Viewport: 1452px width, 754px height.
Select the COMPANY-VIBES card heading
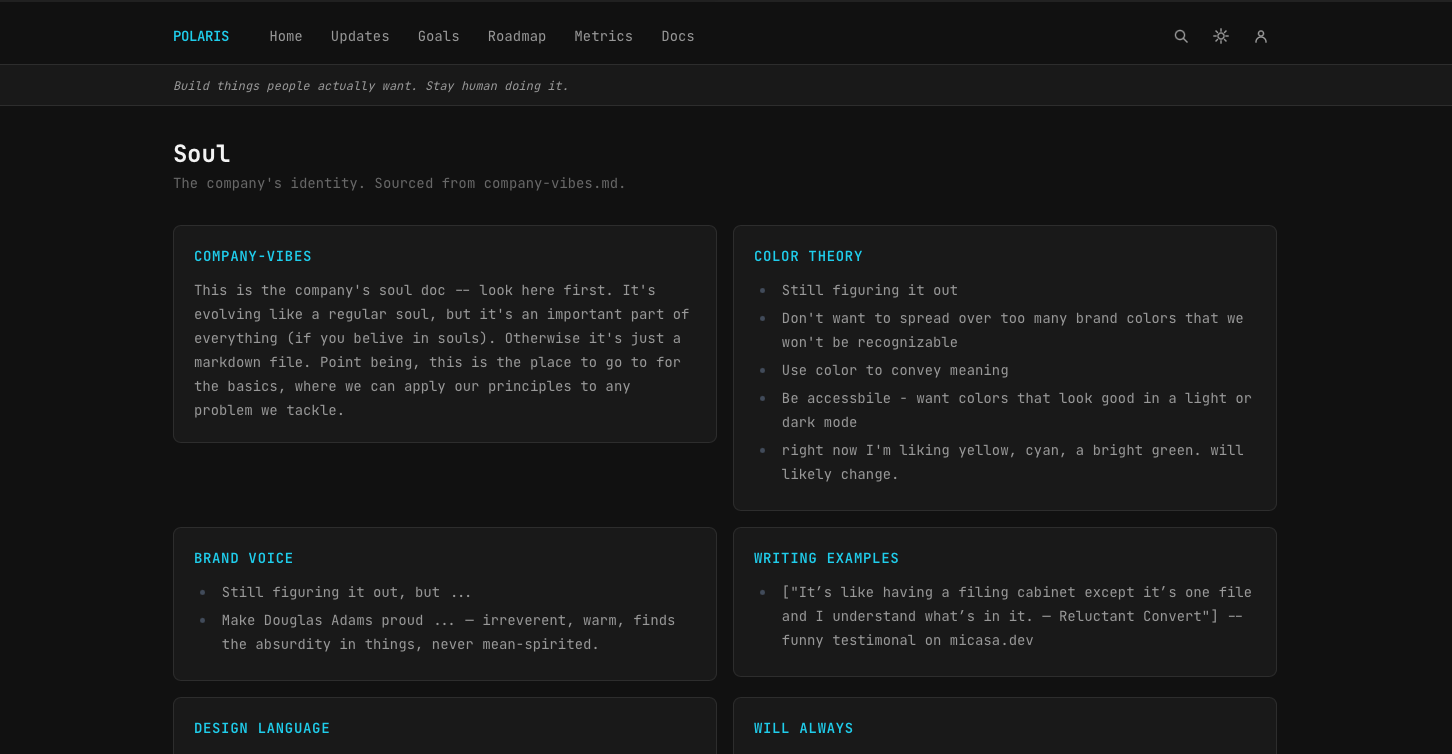point(253,256)
